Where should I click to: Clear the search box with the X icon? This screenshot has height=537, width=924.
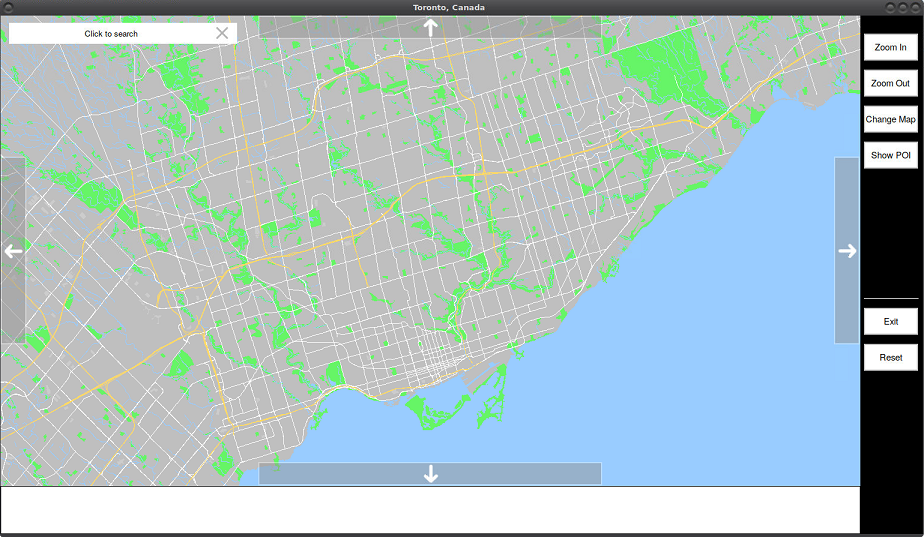tap(222, 34)
